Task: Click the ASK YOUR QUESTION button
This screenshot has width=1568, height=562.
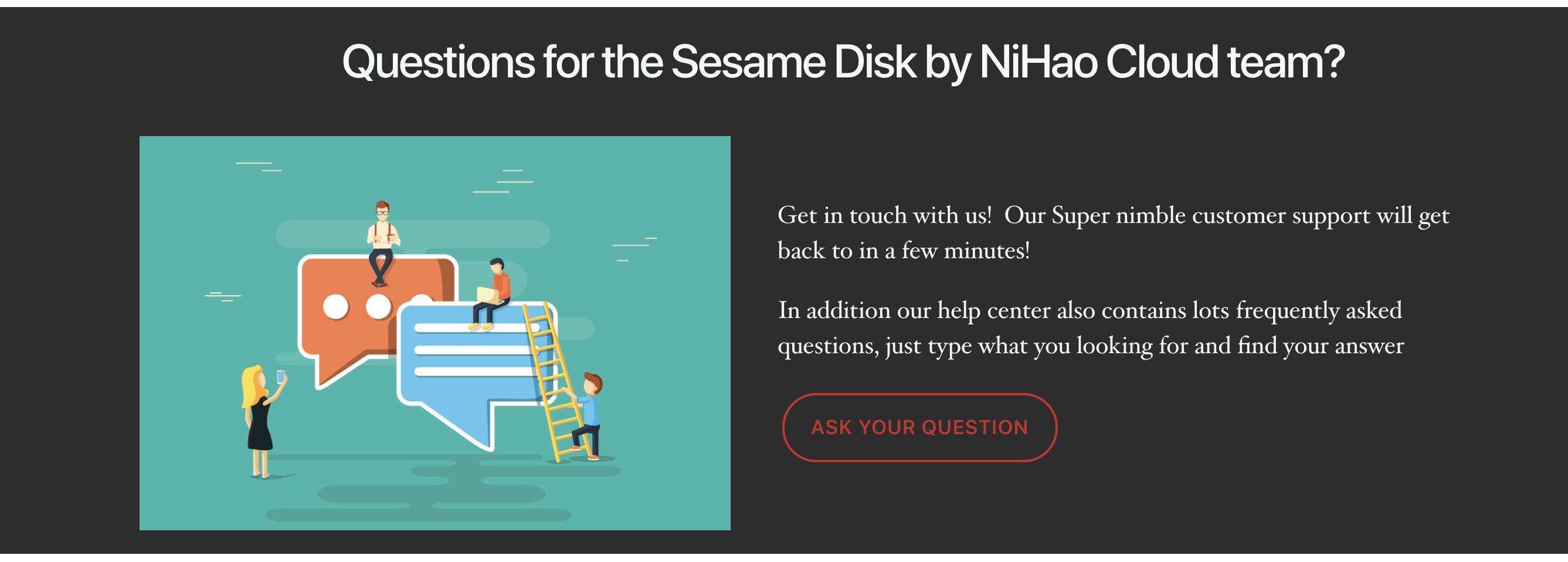Action: click(x=919, y=428)
